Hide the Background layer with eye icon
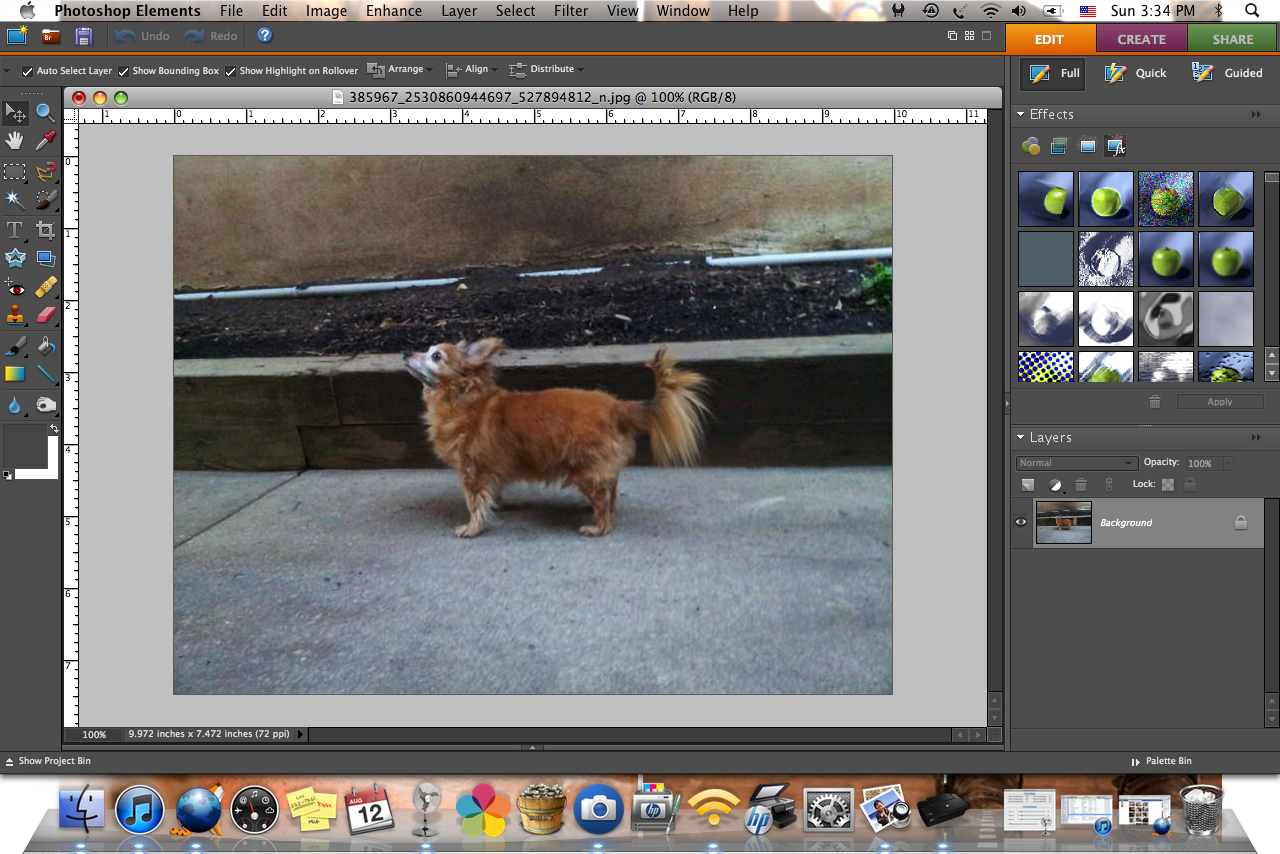 pos(1021,522)
